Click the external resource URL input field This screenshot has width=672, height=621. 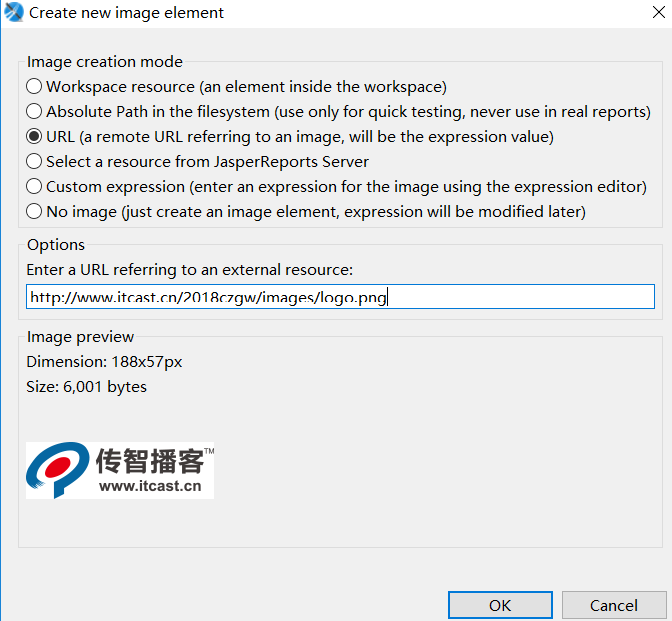click(x=340, y=297)
